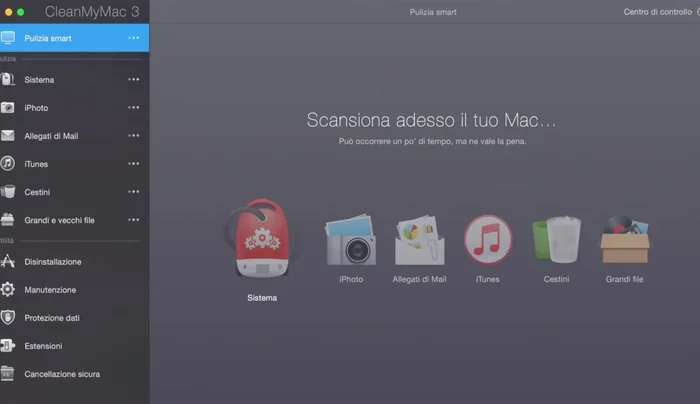Open options dots for iTunes row

133,164
